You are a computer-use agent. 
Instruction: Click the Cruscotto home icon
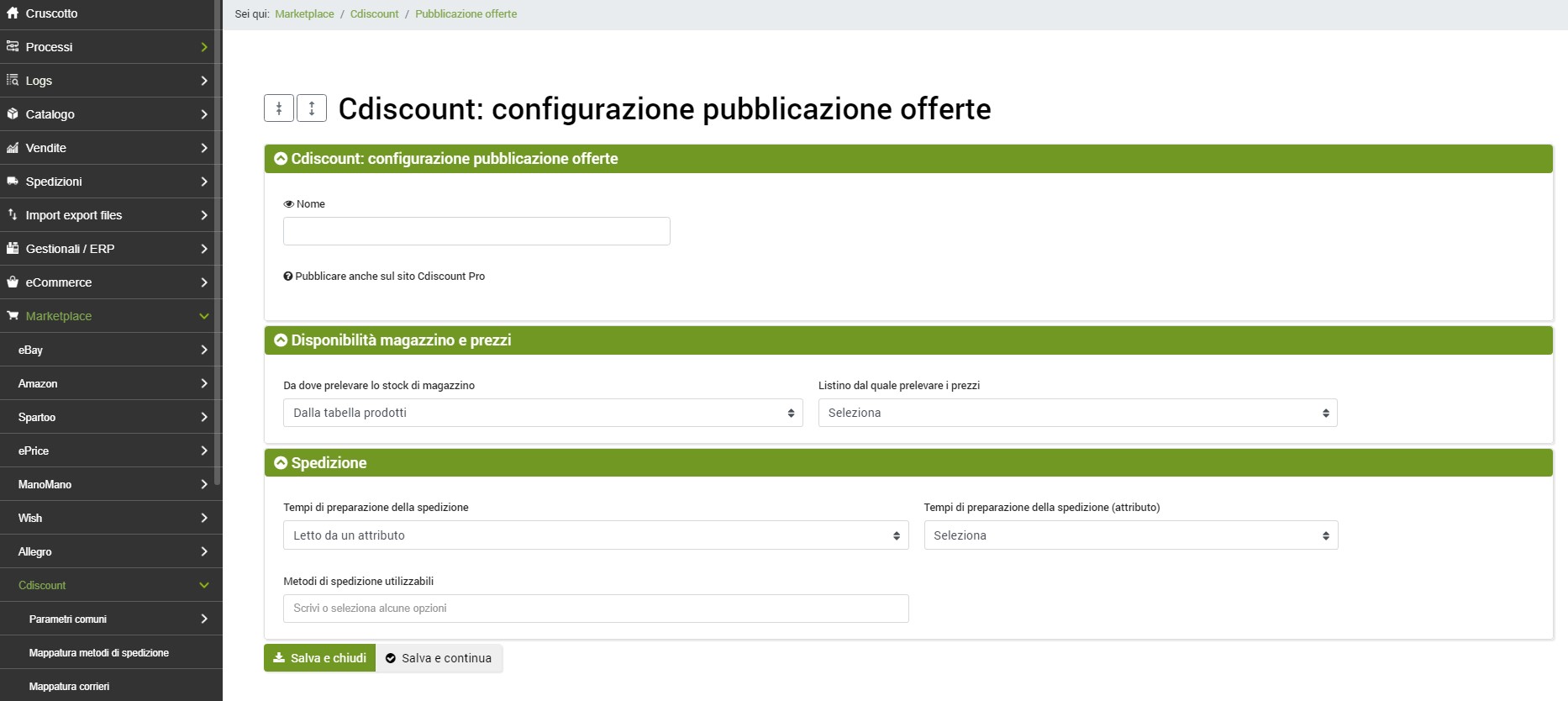(13, 13)
